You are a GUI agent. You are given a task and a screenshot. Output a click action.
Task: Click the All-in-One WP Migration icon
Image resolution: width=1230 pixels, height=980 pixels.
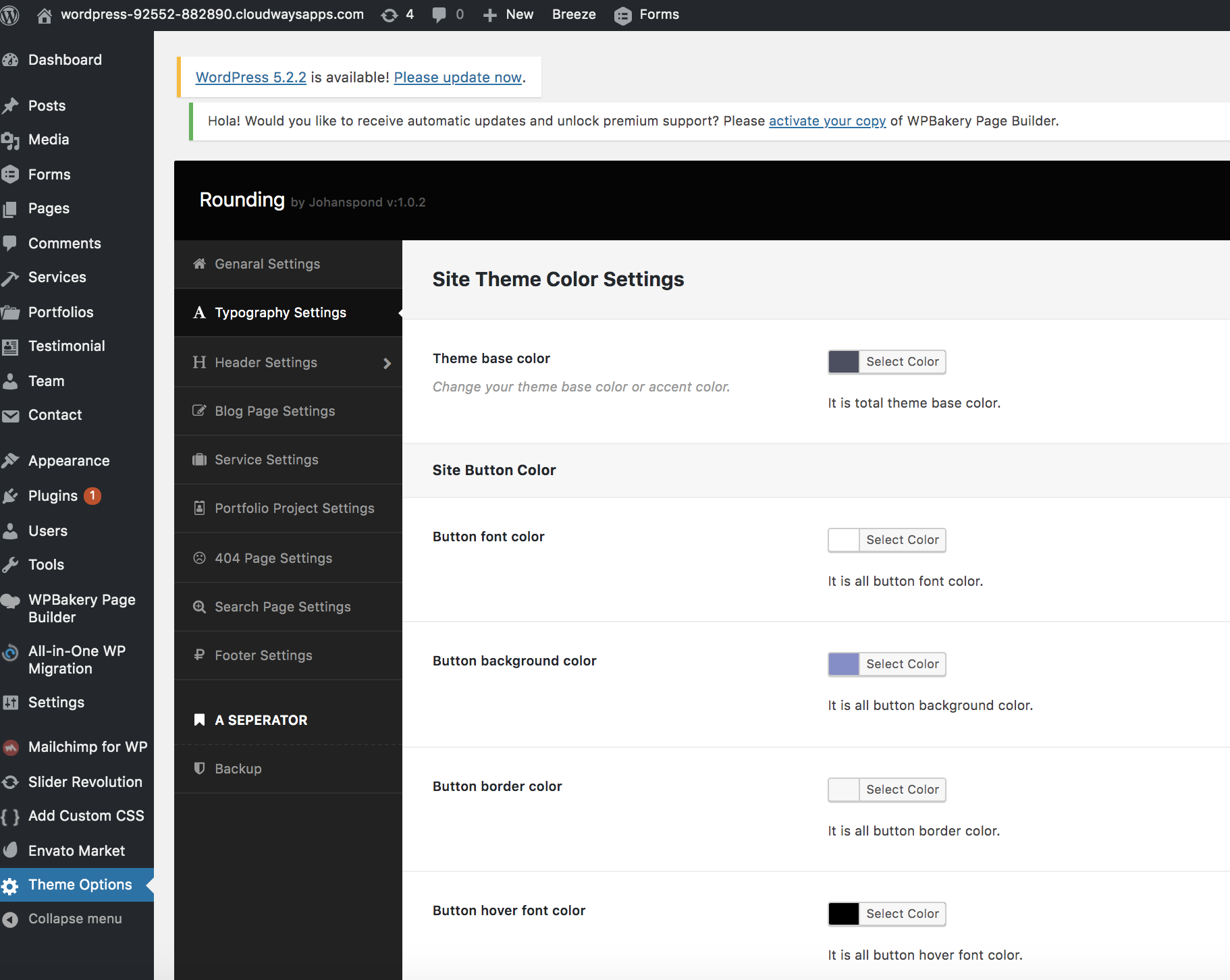point(10,652)
